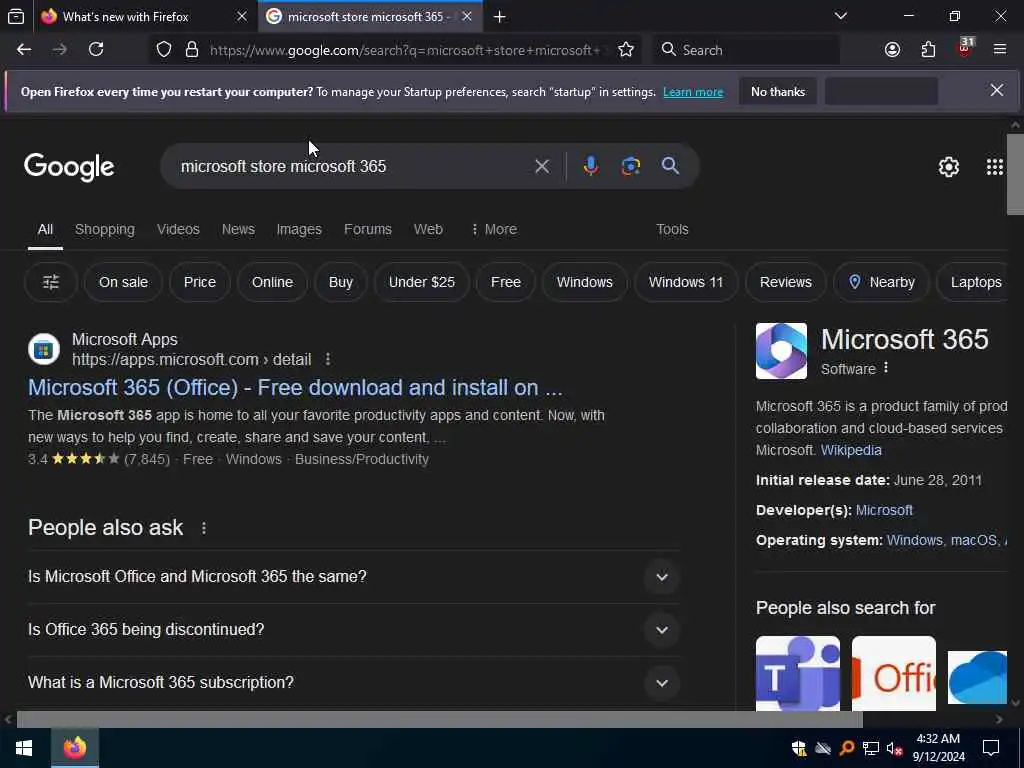Show site security lock information

pos(192,50)
